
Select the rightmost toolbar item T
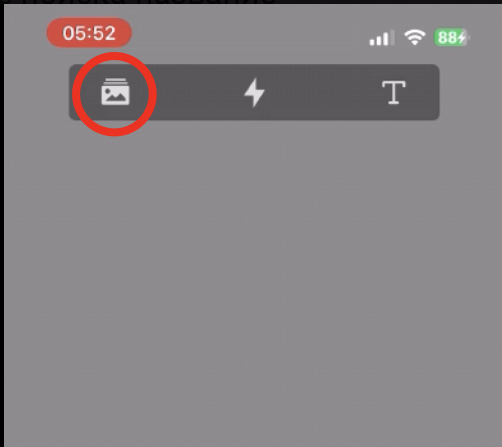394,92
